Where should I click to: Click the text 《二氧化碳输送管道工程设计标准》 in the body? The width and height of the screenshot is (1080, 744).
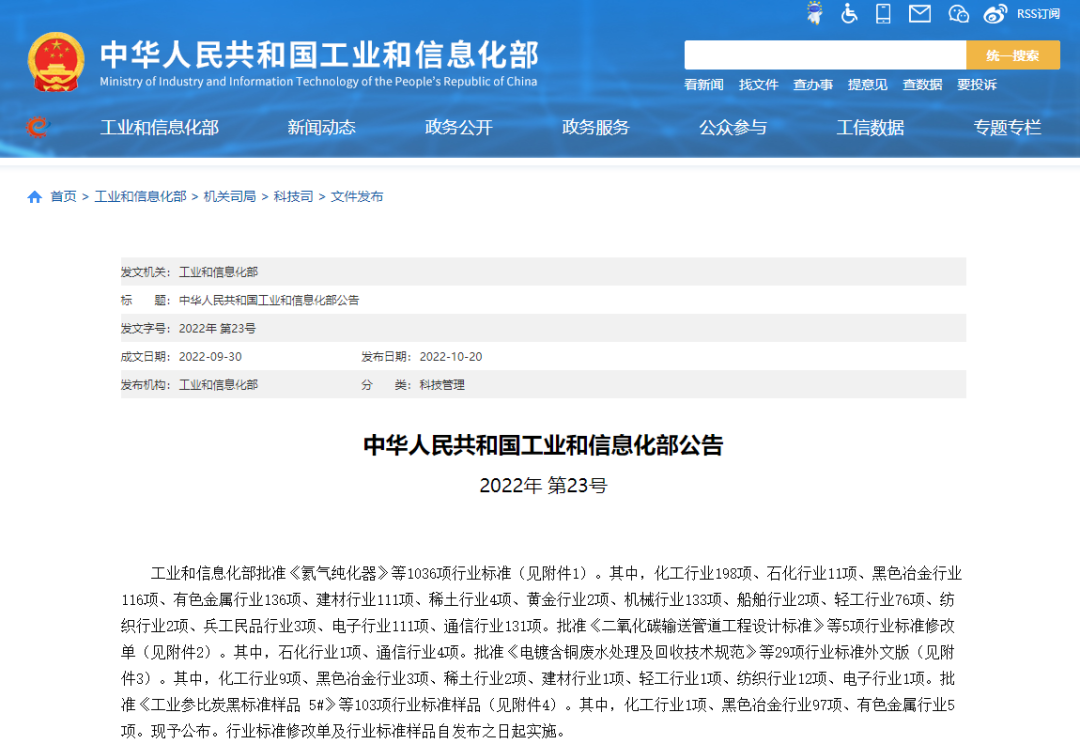tap(705, 626)
